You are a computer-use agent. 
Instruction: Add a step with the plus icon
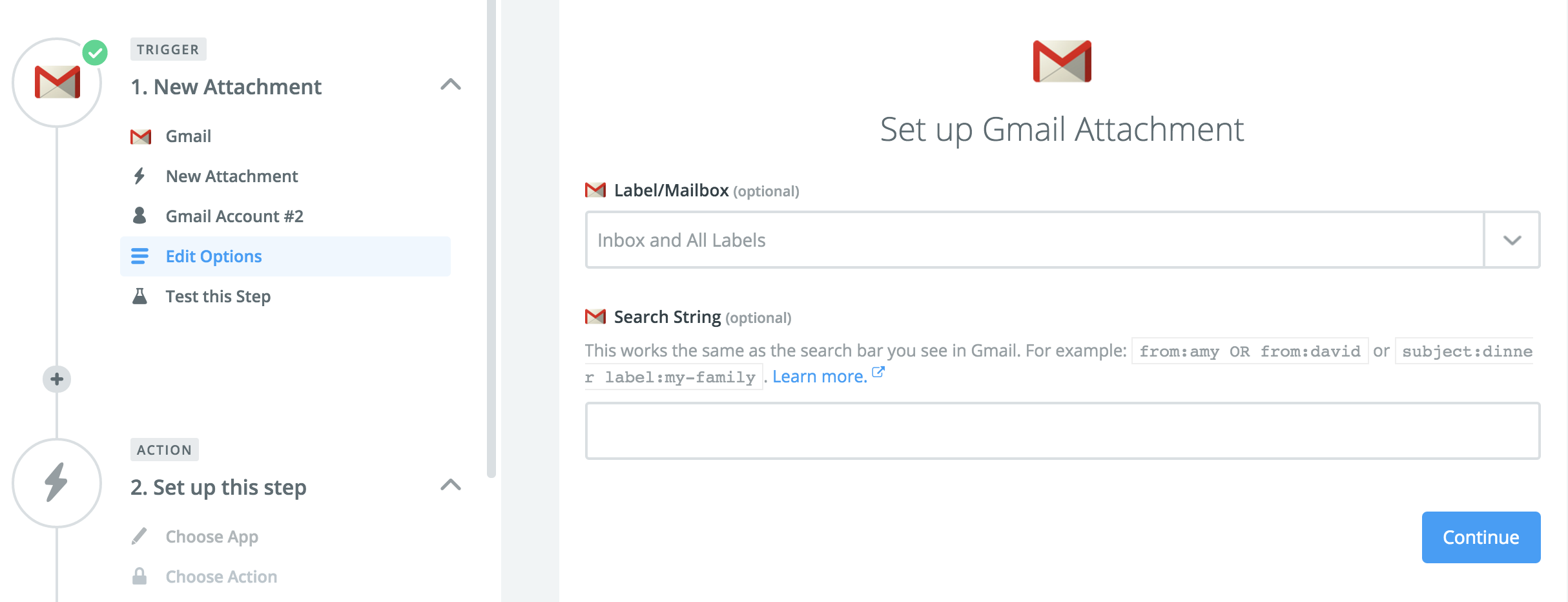[57, 379]
